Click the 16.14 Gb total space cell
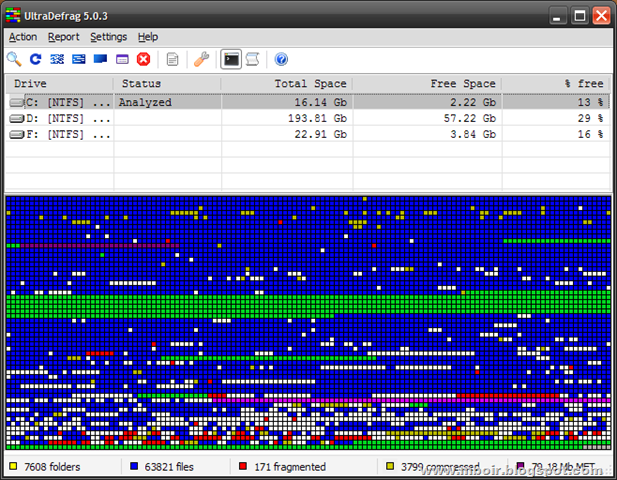This screenshot has width=617, height=480. click(x=287, y=102)
